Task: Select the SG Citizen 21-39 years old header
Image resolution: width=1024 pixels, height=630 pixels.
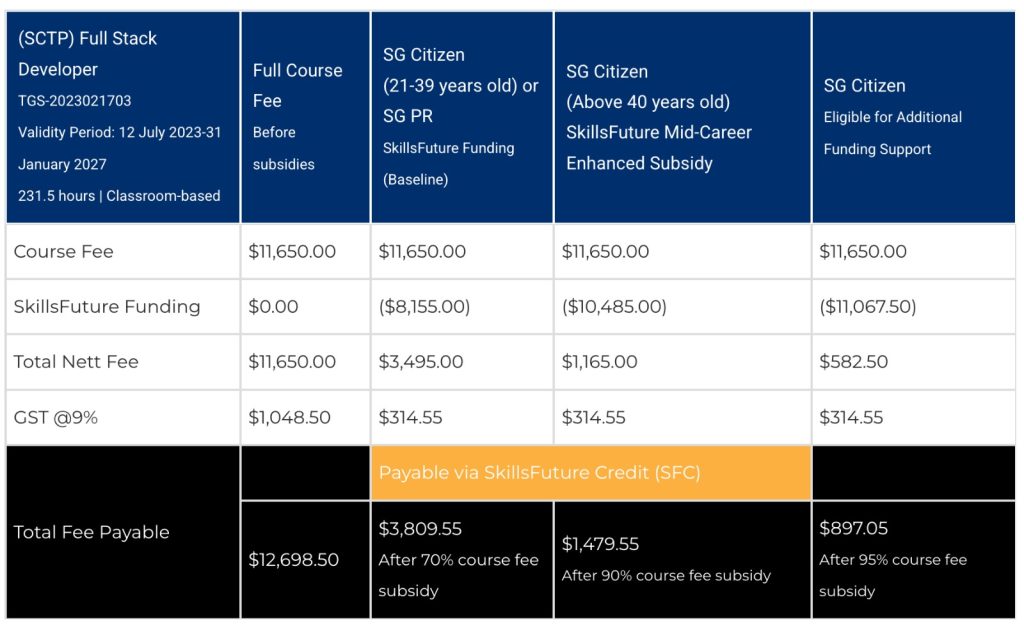Action: coord(461,117)
